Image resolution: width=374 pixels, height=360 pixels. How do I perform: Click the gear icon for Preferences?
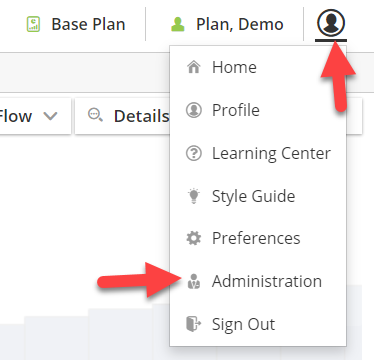pyautogui.click(x=194, y=238)
